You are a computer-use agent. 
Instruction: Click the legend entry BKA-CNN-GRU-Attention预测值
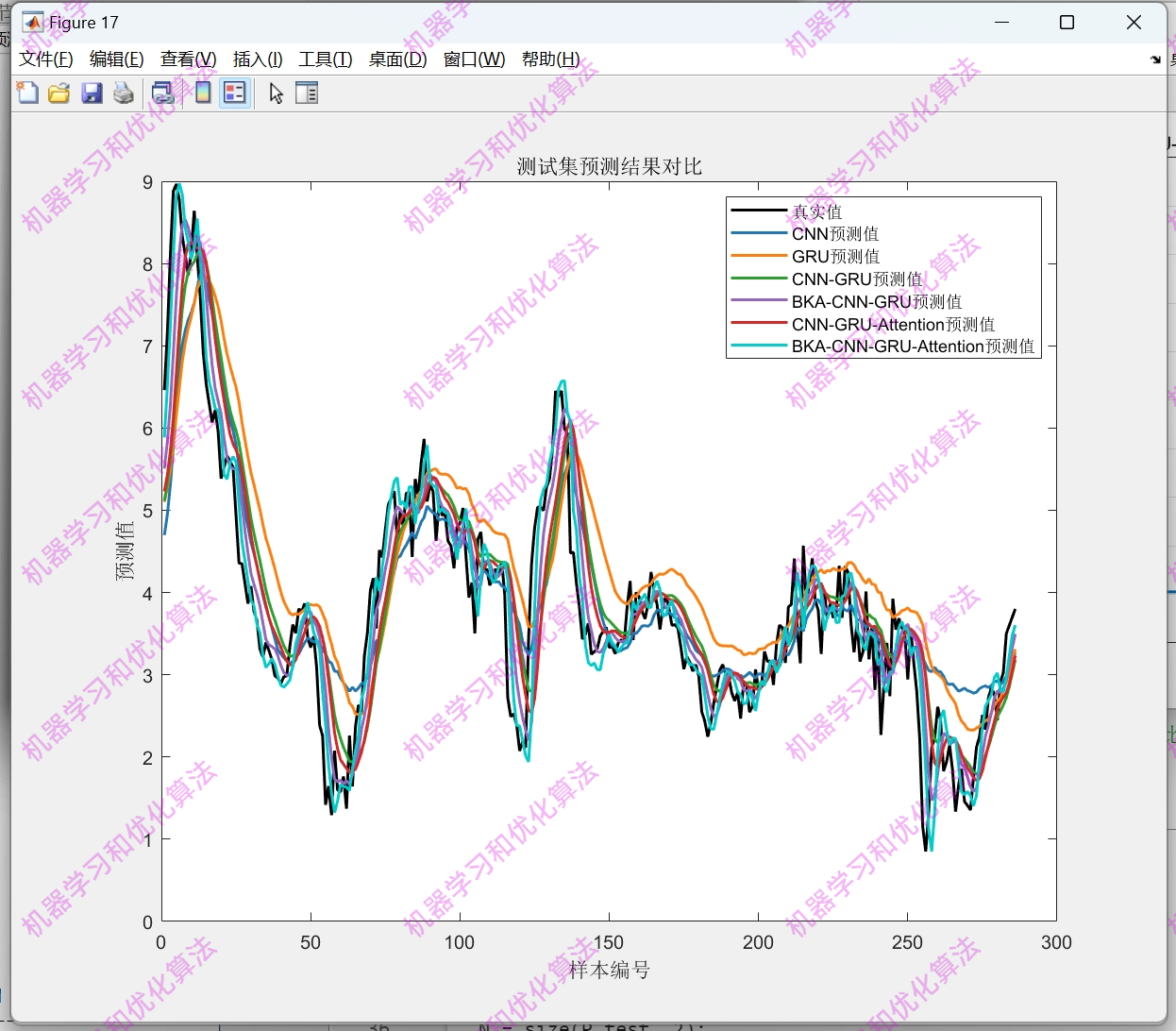[914, 346]
